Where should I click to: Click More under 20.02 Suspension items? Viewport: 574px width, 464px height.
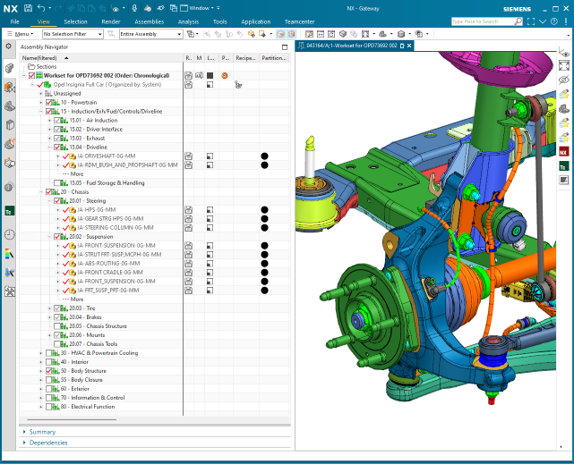coord(77,299)
